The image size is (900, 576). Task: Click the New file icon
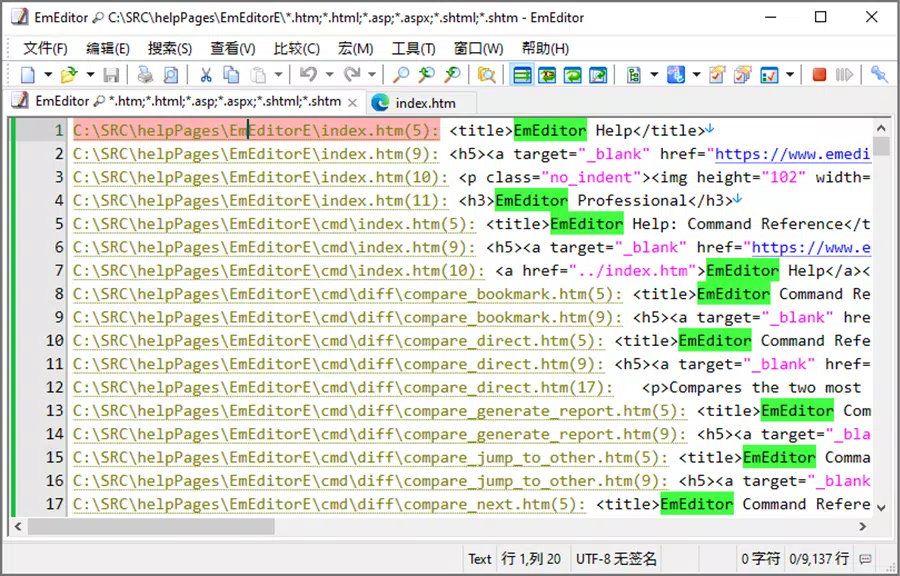click(x=28, y=75)
